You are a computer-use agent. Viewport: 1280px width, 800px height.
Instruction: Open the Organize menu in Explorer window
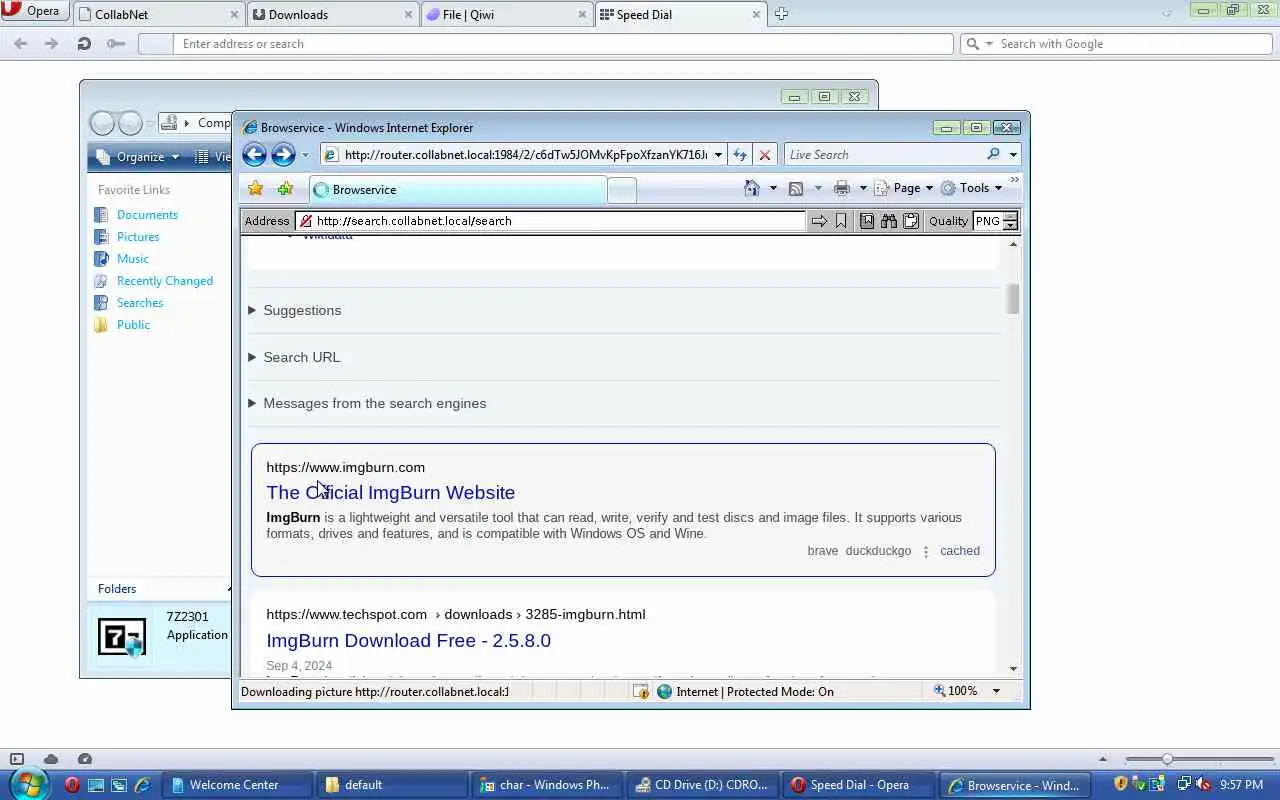coord(148,157)
